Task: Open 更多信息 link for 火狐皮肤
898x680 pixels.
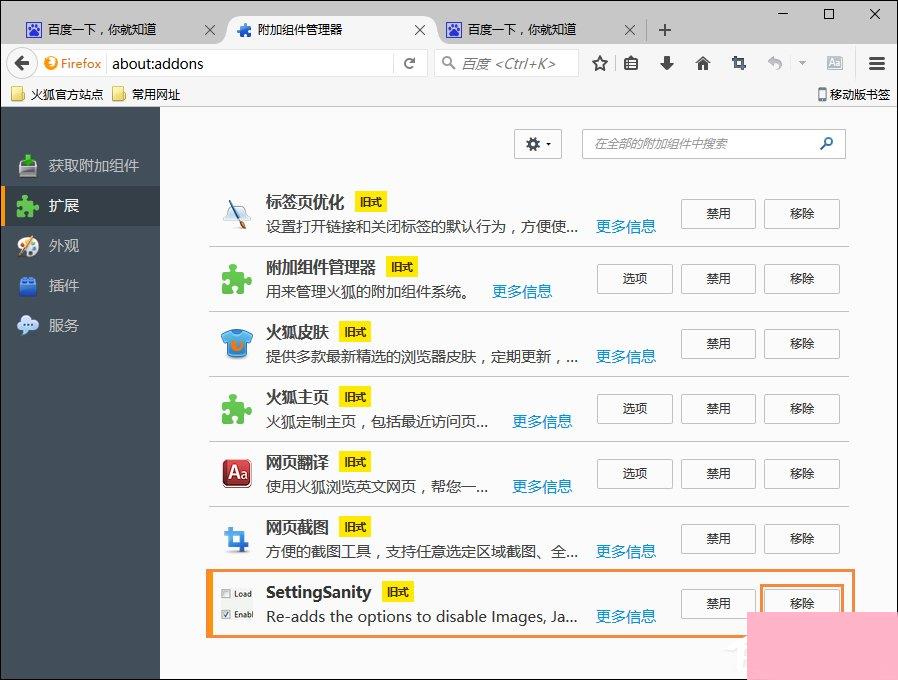Action: click(625, 357)
